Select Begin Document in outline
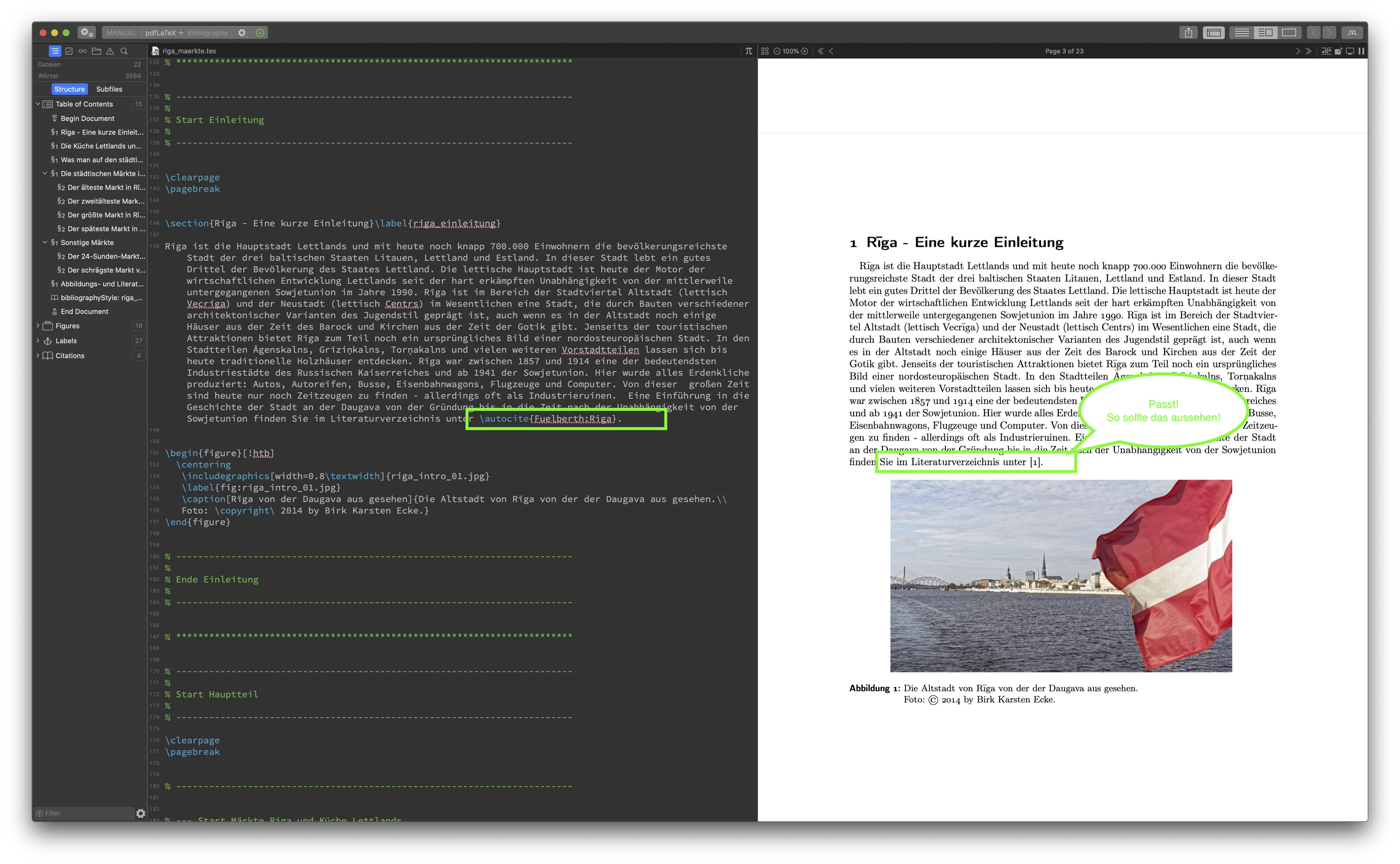 coord(87,118)
